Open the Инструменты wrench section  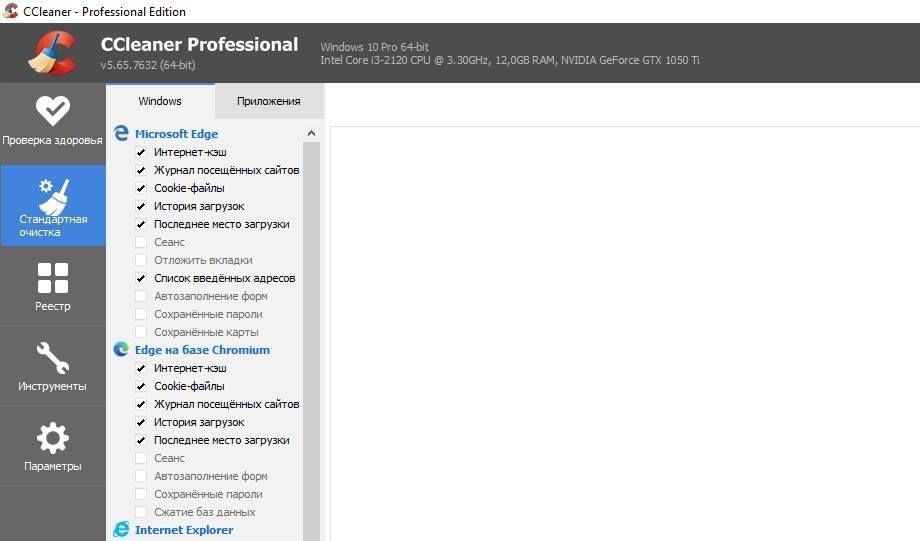point(53,366)
